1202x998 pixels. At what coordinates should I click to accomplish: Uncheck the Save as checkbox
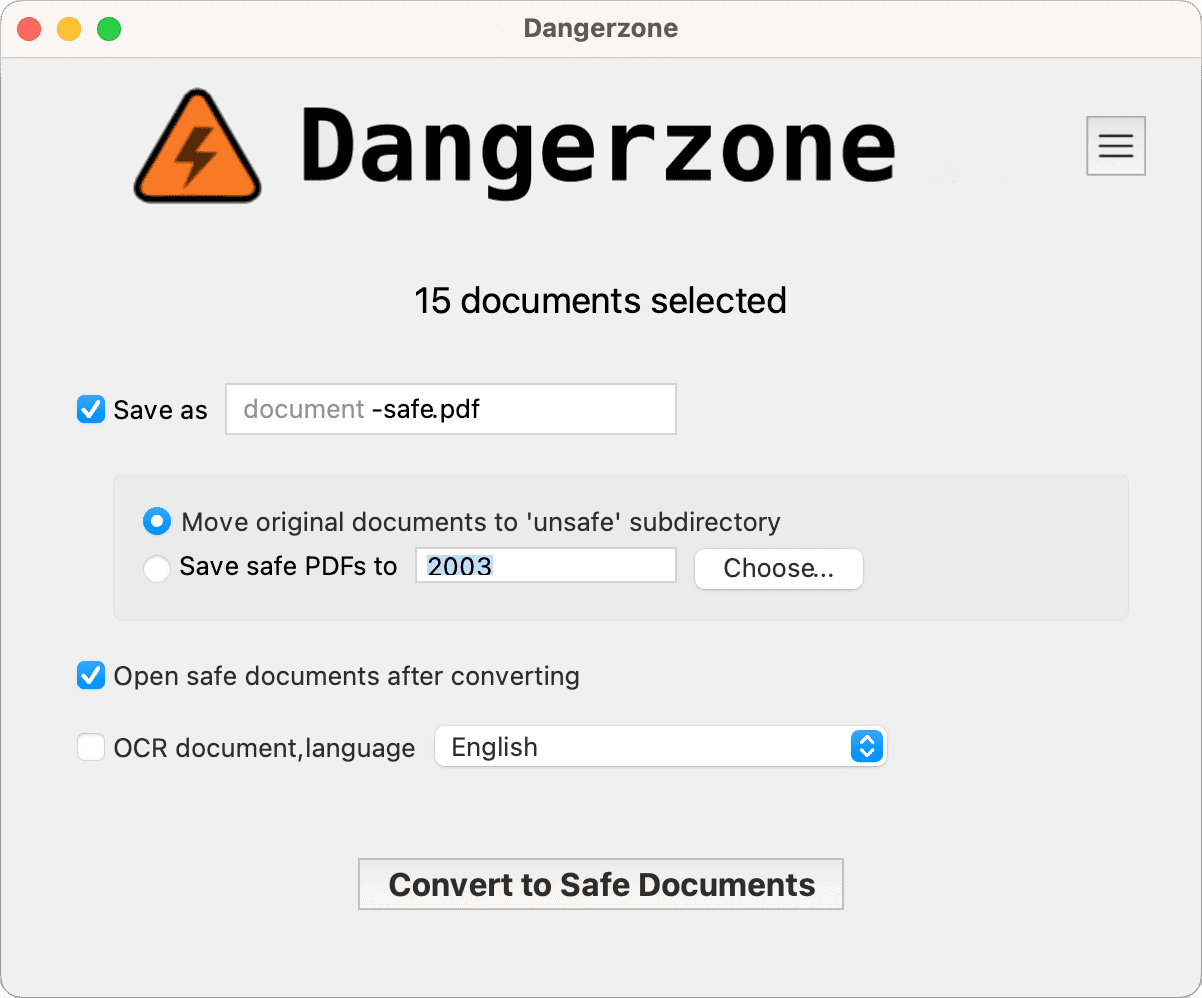91,410
